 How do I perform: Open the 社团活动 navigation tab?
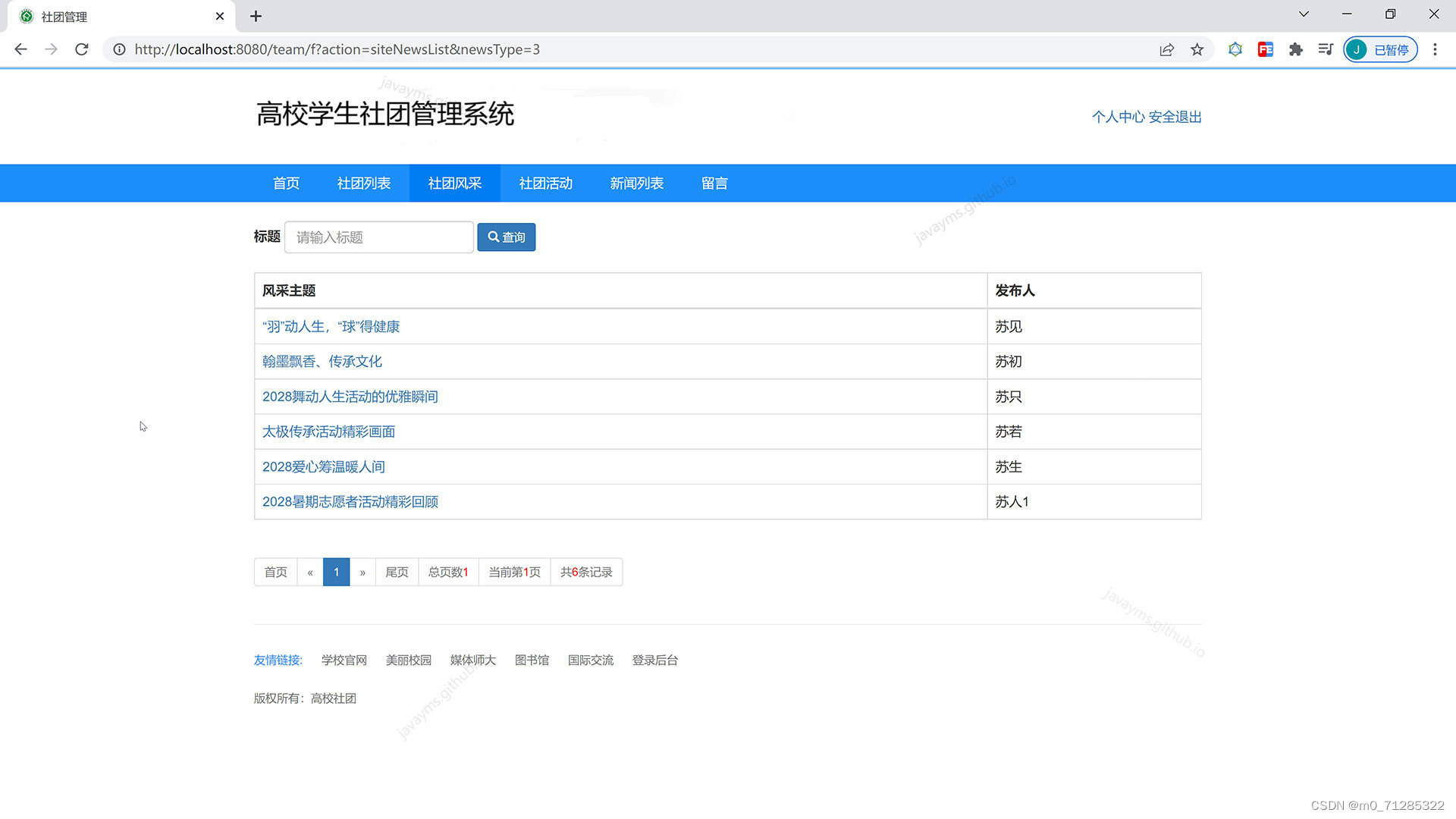click(x=545, y=184)
